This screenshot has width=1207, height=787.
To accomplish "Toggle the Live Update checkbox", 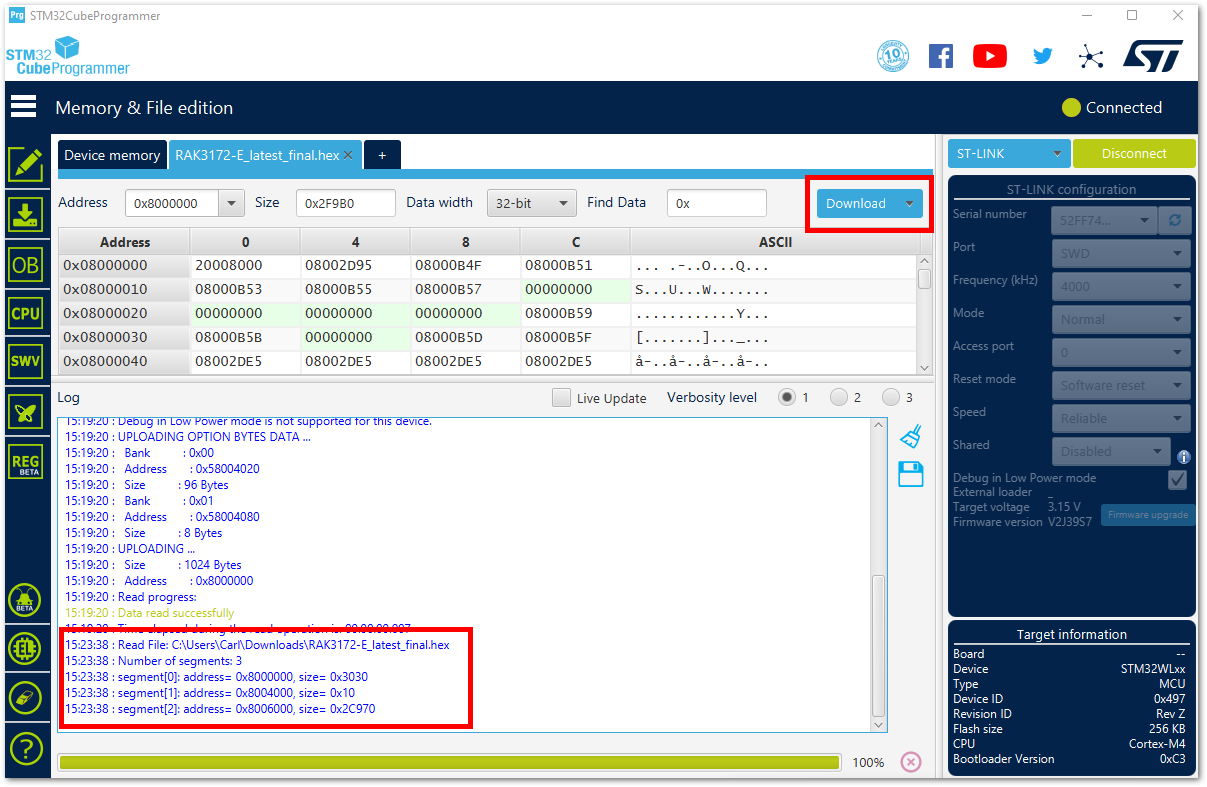I will (x=562, y=397).
